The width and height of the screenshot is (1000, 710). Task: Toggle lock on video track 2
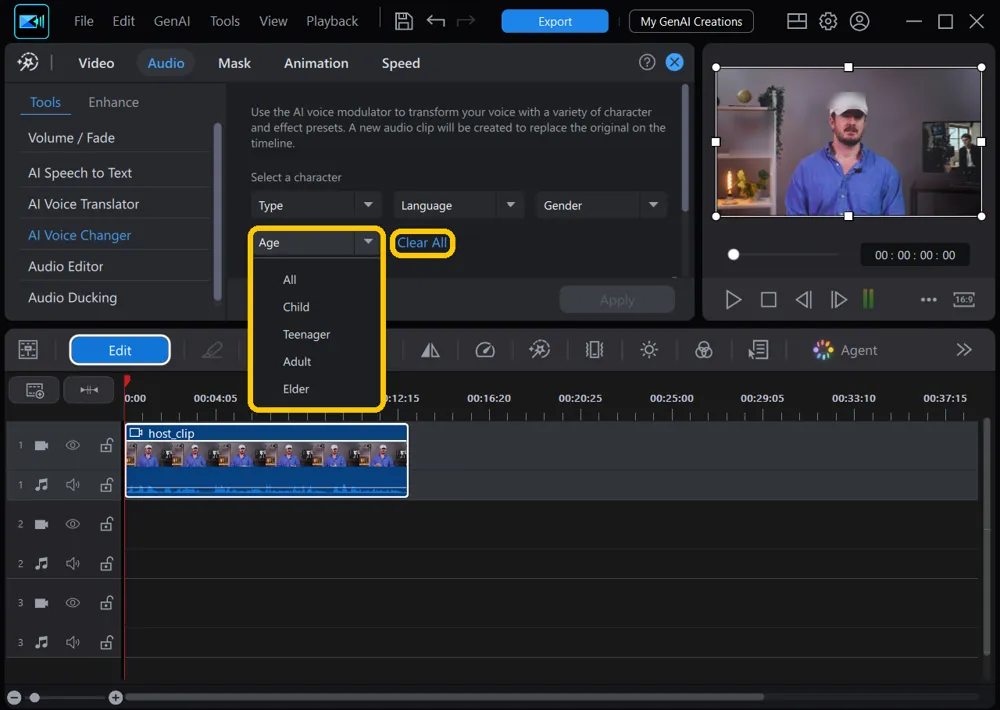click(x=107, y=524)
